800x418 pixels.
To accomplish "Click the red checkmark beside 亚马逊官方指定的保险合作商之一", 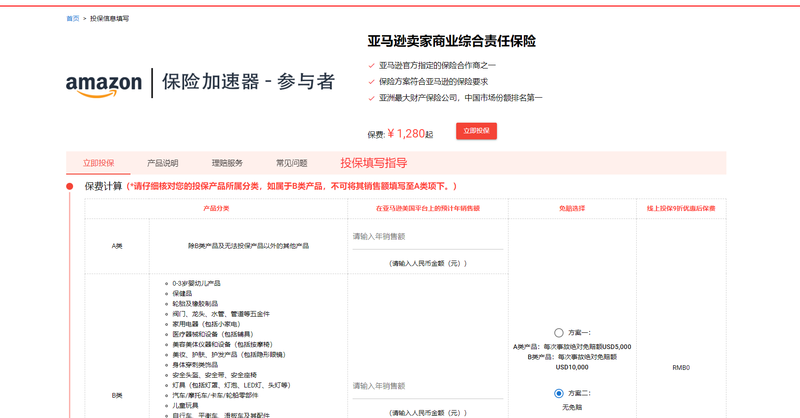I will point(371,65).
